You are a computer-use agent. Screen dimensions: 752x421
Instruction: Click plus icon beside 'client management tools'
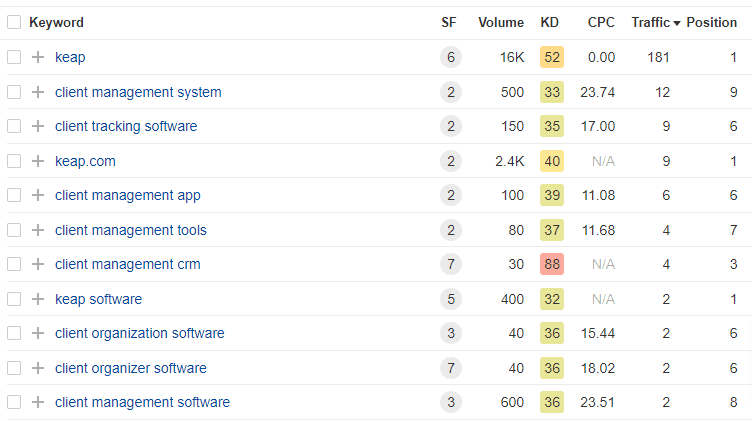point(38,230)
